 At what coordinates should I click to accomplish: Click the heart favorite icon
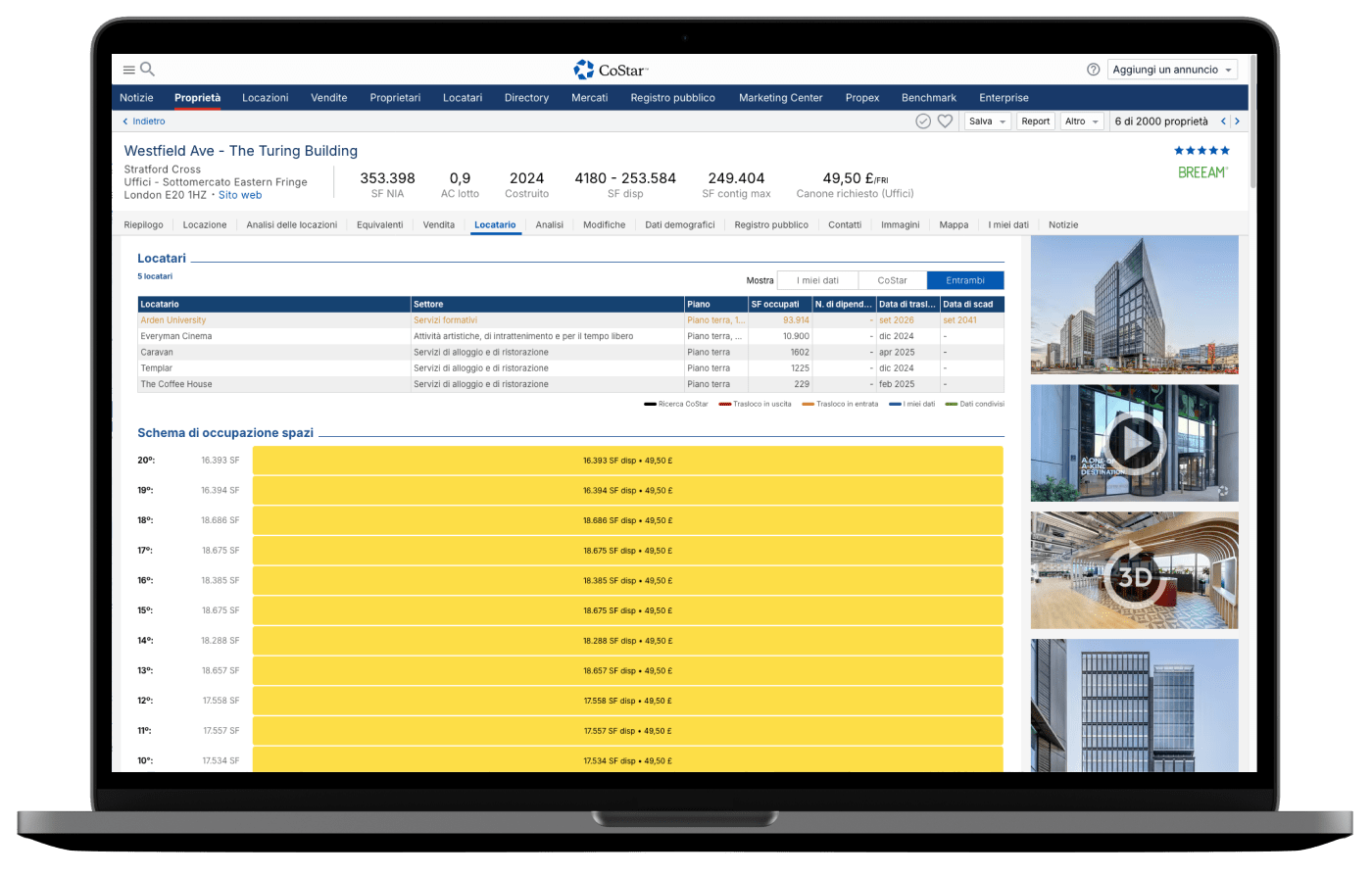point(945,122)
